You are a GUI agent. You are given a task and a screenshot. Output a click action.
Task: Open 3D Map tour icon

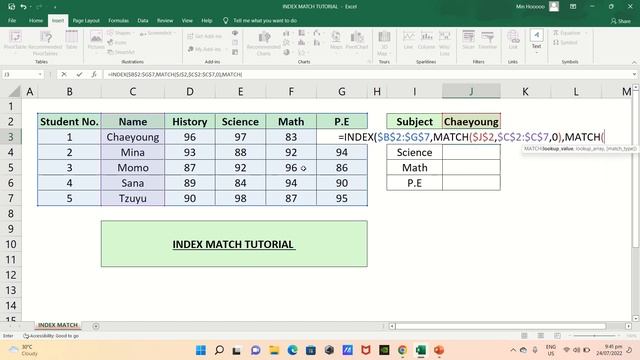pos(384,42)
